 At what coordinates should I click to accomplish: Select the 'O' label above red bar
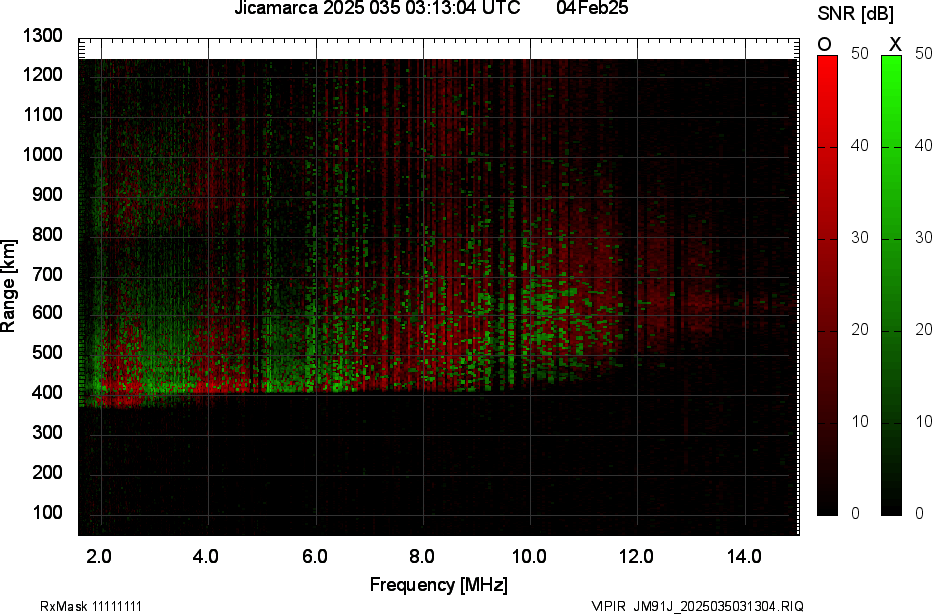(x=825, y=44)
